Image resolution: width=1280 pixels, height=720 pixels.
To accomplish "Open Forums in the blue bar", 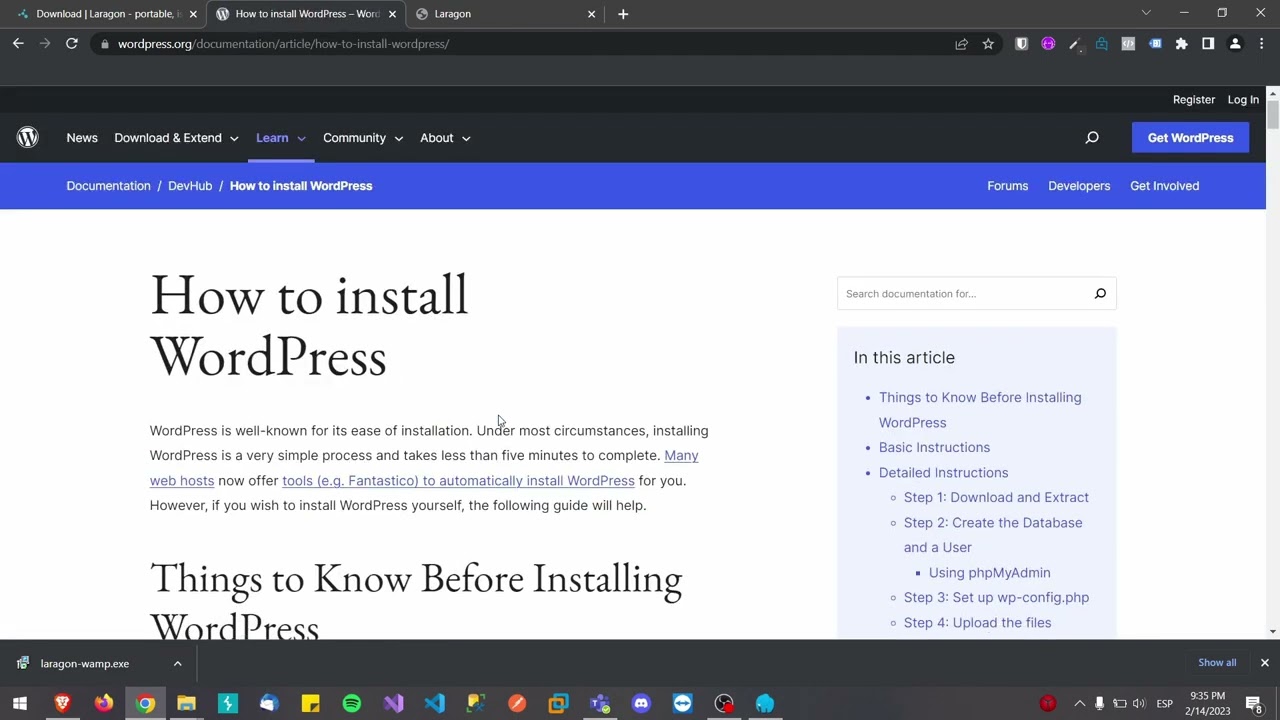I will 1007,186.
